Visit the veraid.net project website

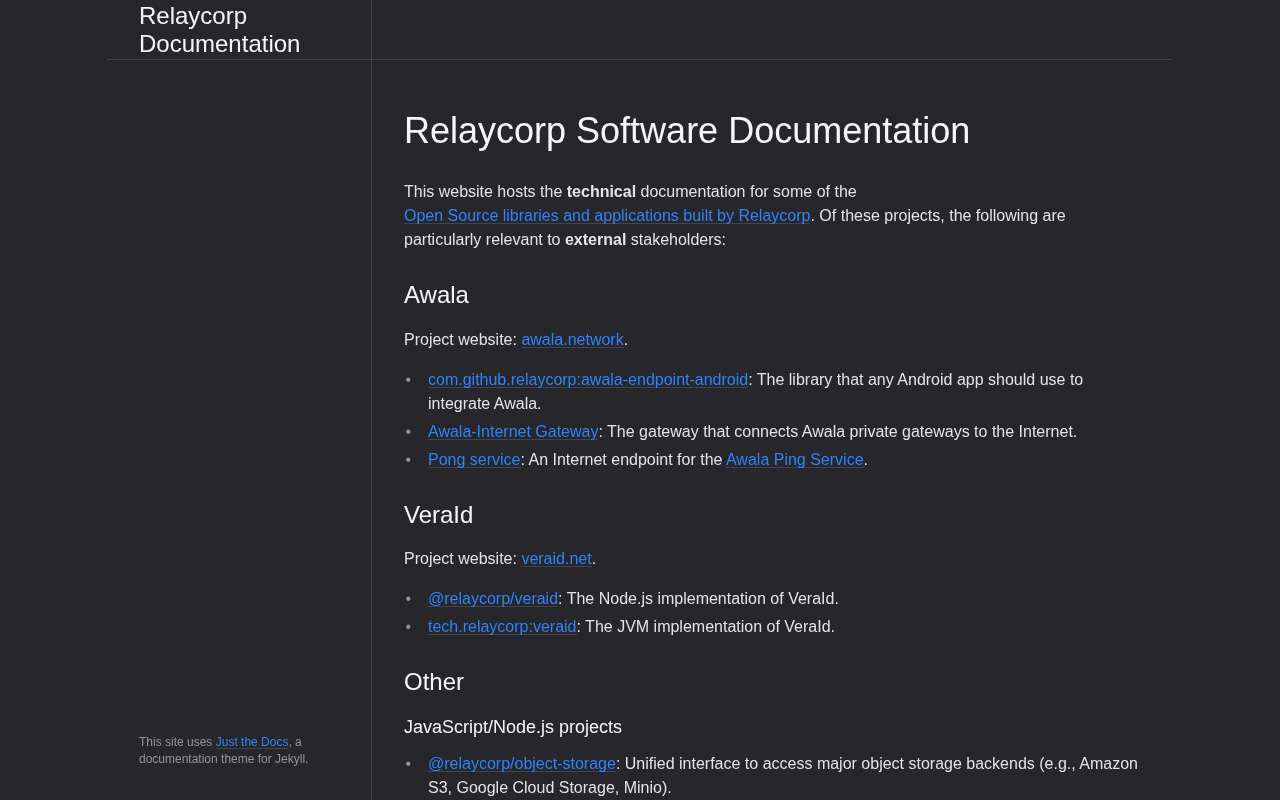tap(556, 559)
